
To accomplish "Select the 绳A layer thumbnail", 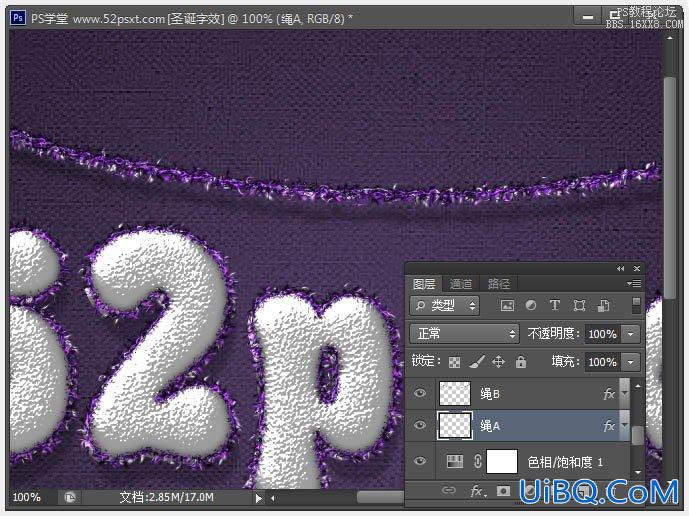I will [455, 425].
